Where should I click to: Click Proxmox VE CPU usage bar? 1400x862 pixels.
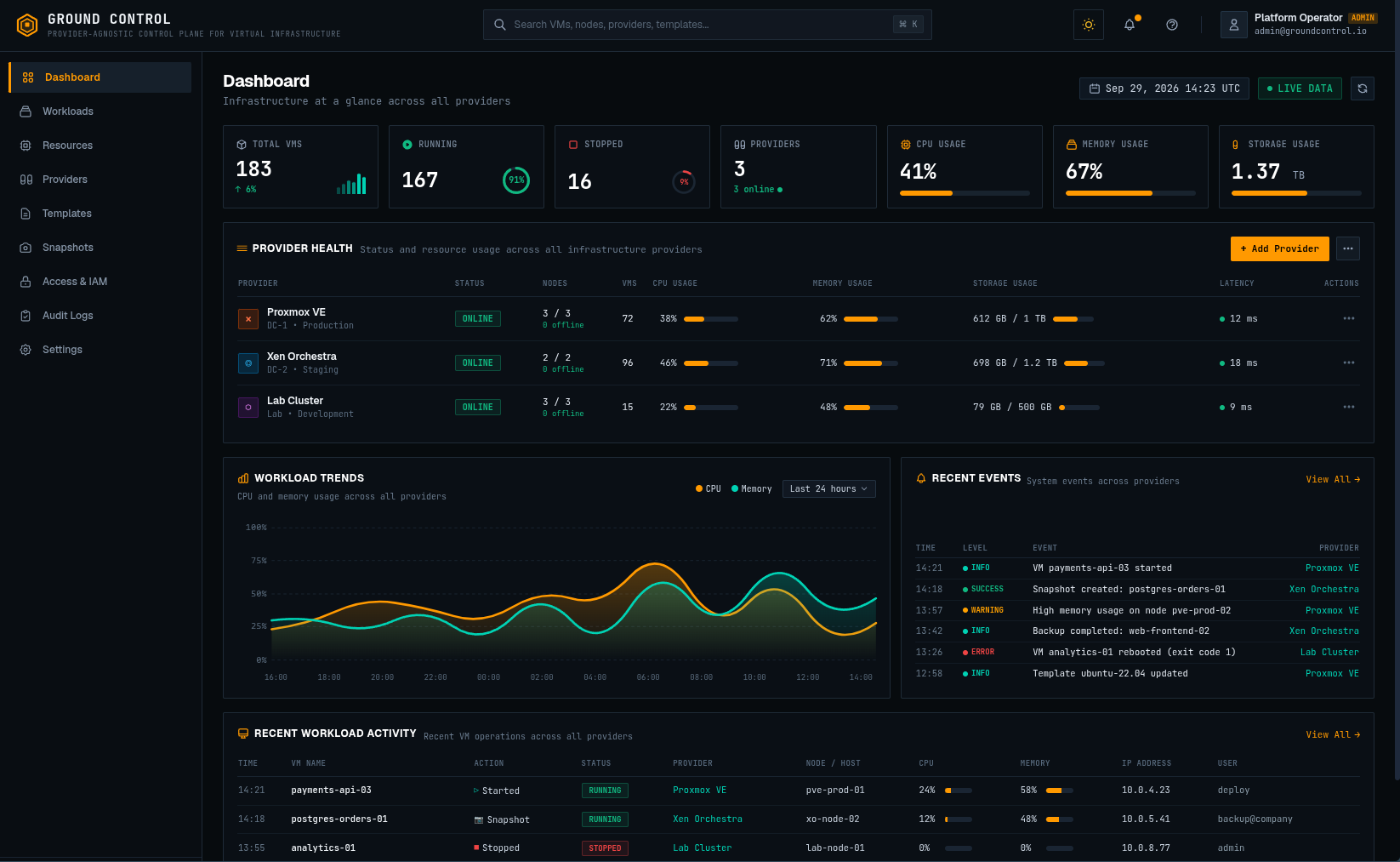click(710, 319)
